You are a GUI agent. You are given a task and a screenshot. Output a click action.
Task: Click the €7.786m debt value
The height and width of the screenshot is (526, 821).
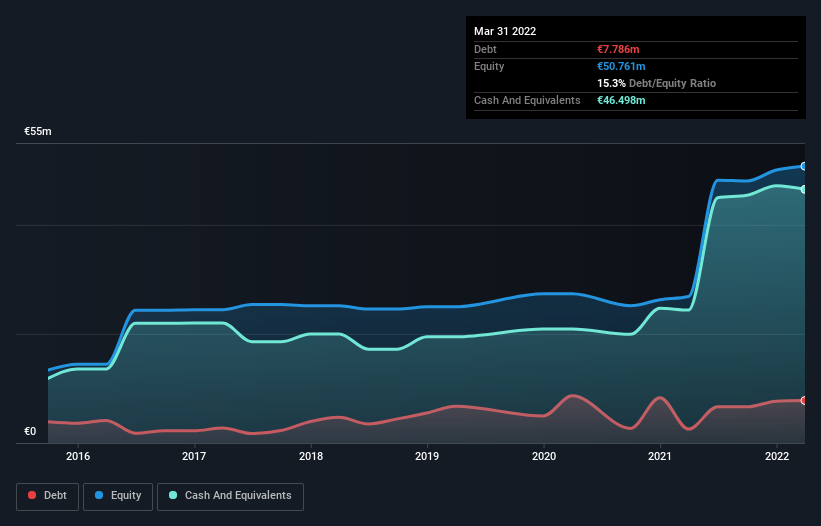(x=618, y=49)
